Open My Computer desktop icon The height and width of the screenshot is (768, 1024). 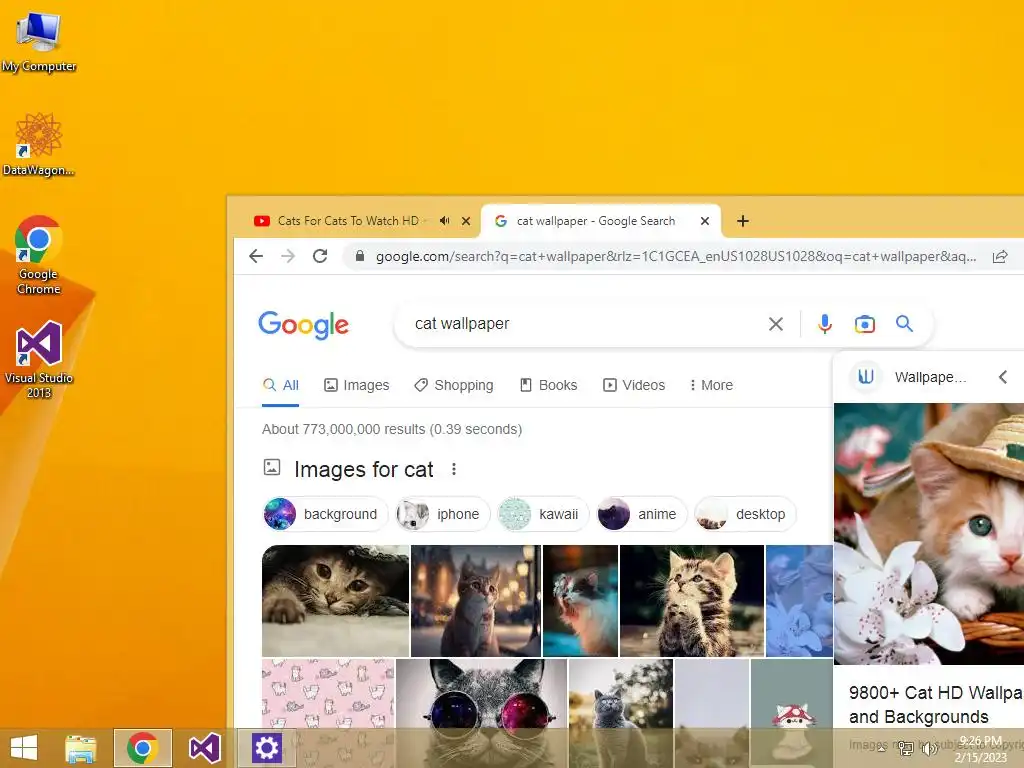39,41
